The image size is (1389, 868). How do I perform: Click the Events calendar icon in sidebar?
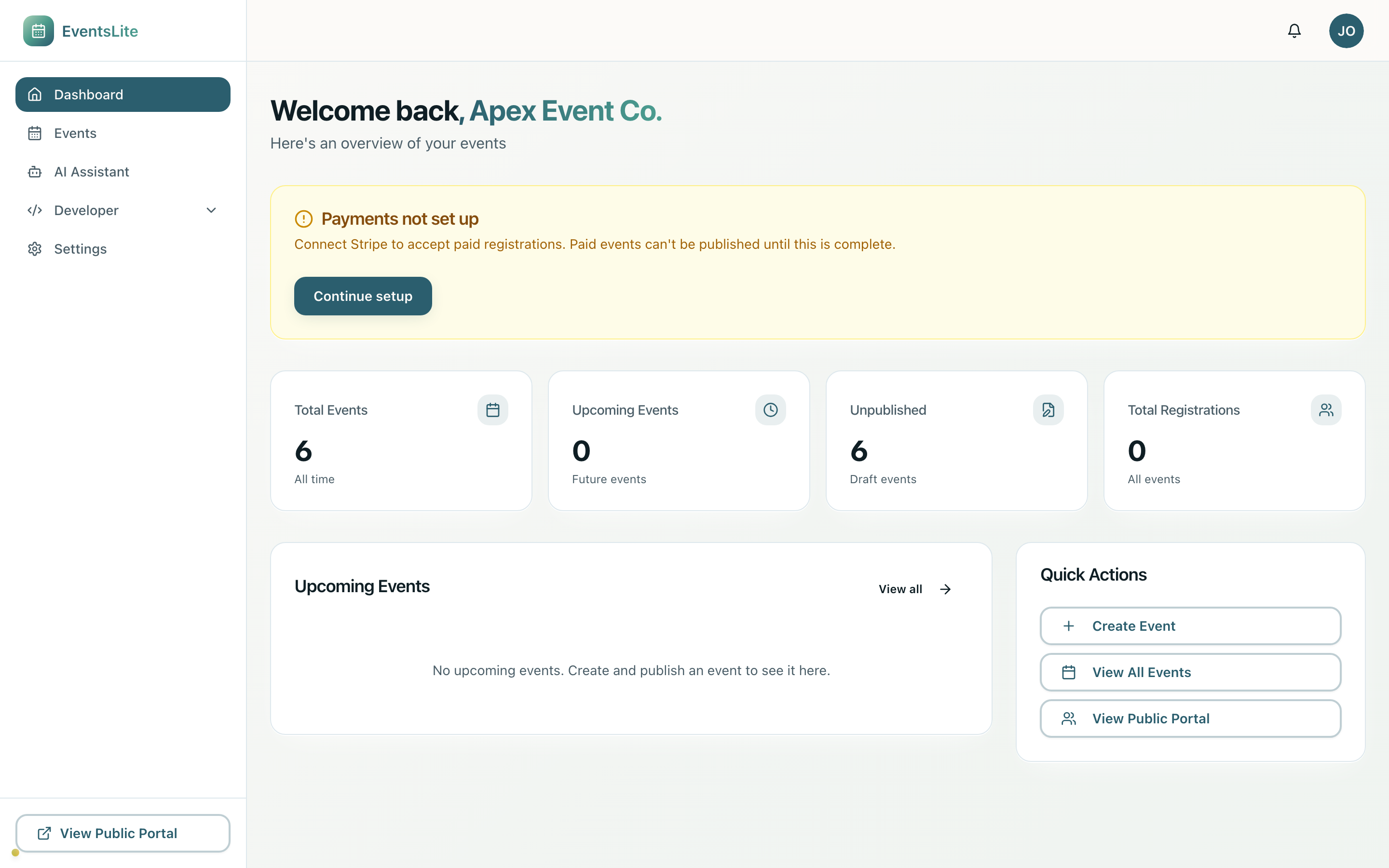(35, 133)
